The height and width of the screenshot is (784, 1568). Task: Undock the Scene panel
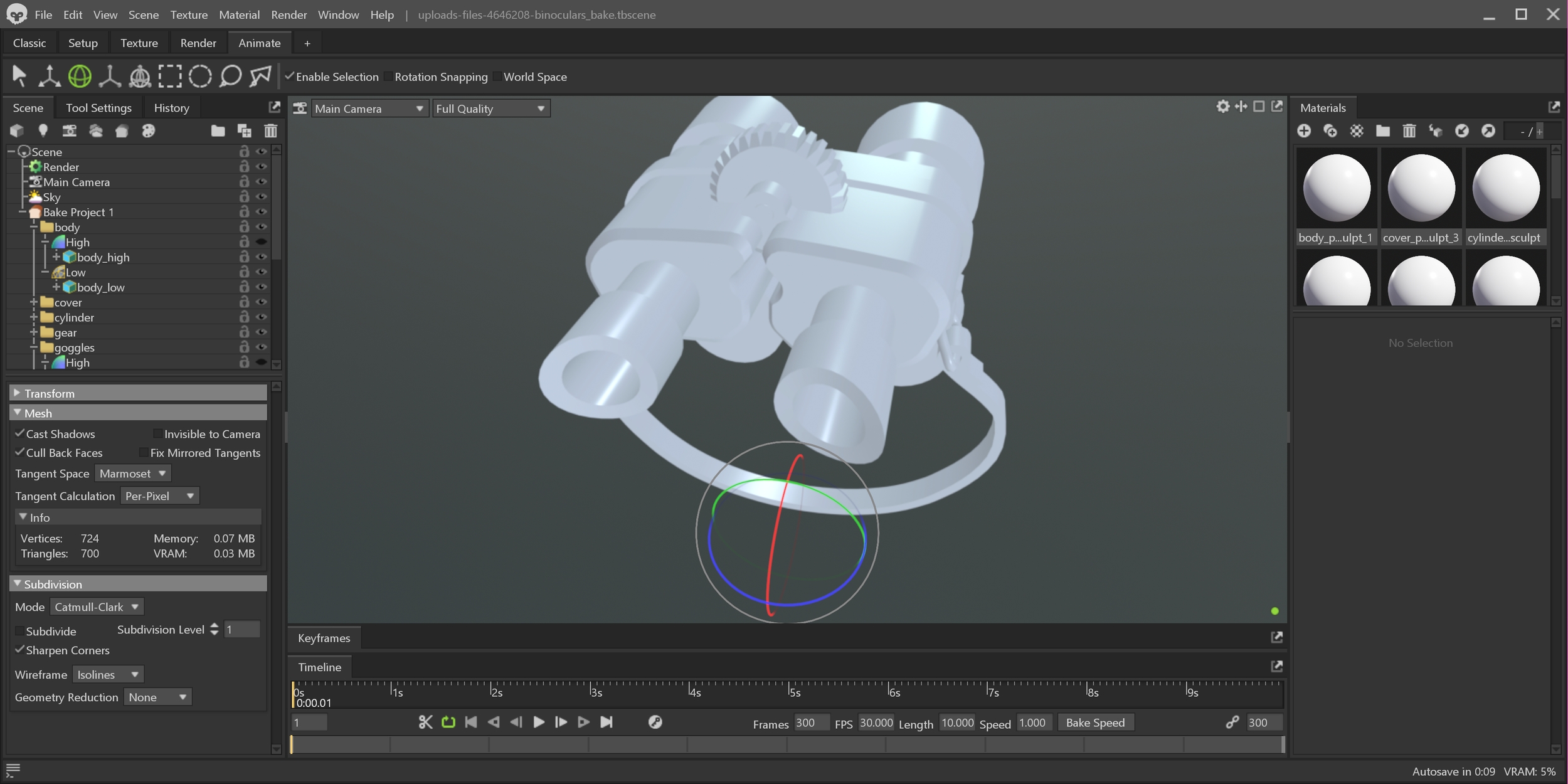274,107
